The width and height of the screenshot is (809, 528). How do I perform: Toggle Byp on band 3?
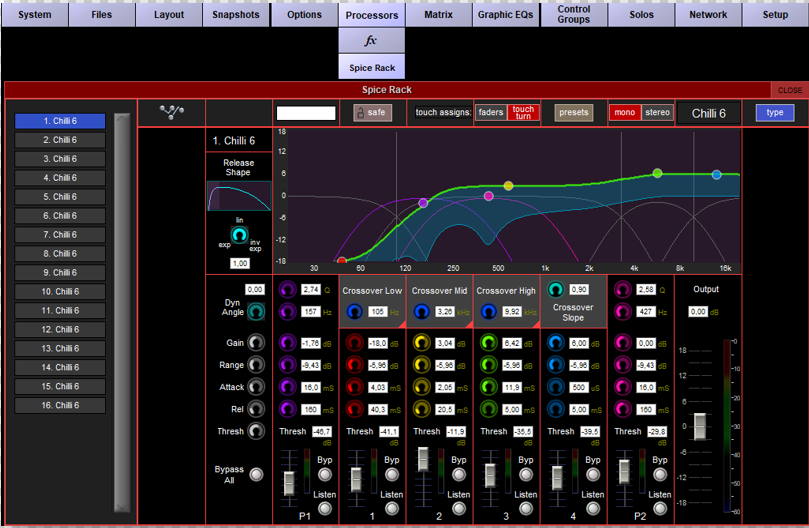(x=526, y=474)
